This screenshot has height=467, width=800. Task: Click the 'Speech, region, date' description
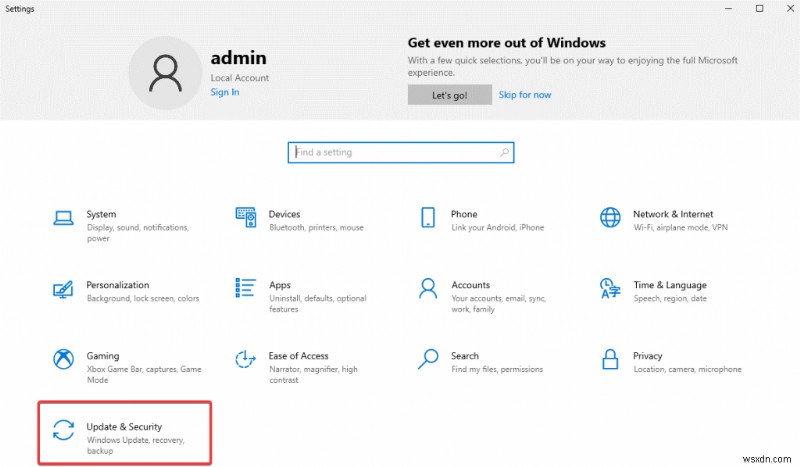pyautogui.click(x=670, y=299)
